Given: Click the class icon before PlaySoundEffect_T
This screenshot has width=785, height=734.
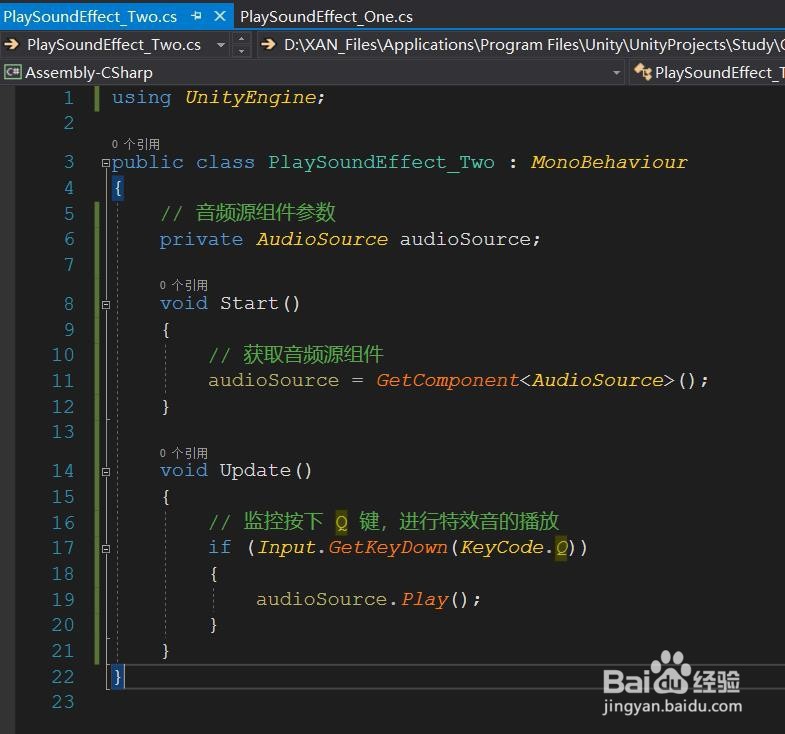Looking at the screenshot, I should click(643, 72).
